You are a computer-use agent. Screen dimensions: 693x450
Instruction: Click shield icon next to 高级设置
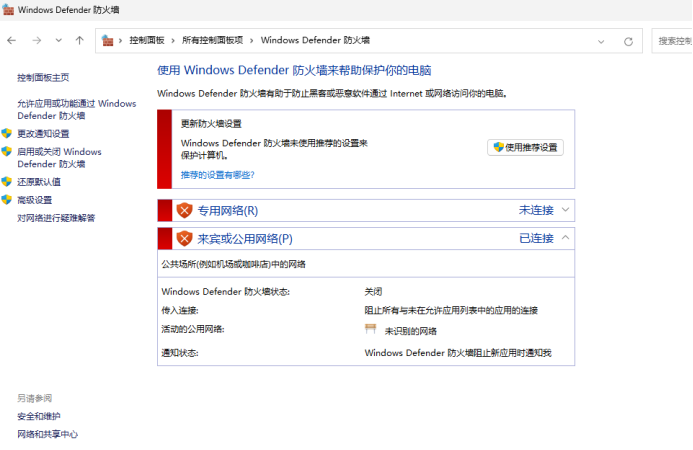coord(7,200)
